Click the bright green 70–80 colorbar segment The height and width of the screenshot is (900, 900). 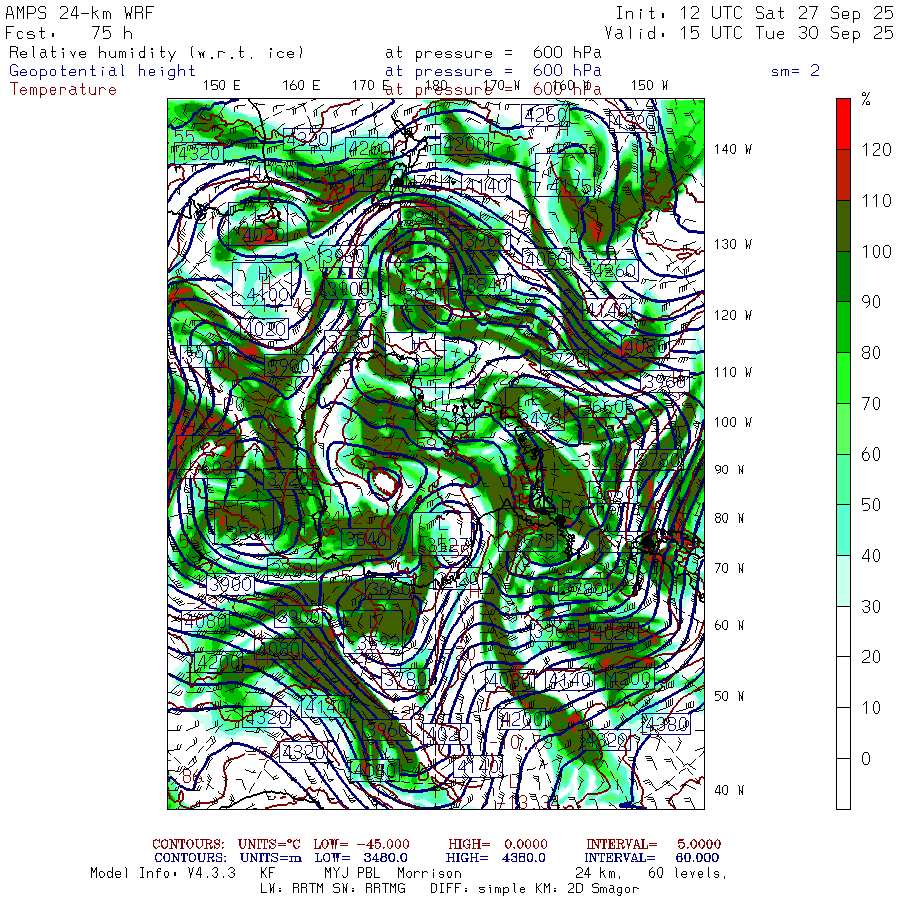pos(843,378)
